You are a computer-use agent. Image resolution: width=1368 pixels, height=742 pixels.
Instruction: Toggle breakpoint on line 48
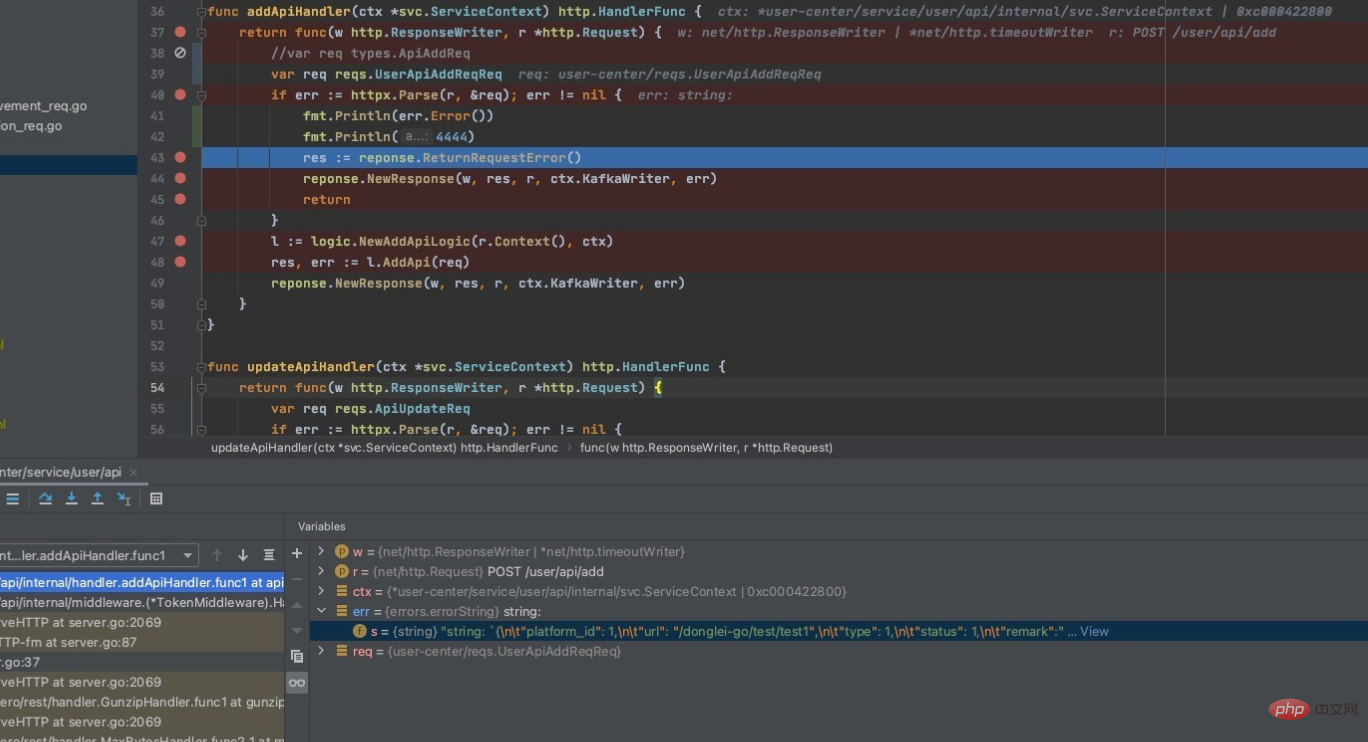click(x=180, y=262)
